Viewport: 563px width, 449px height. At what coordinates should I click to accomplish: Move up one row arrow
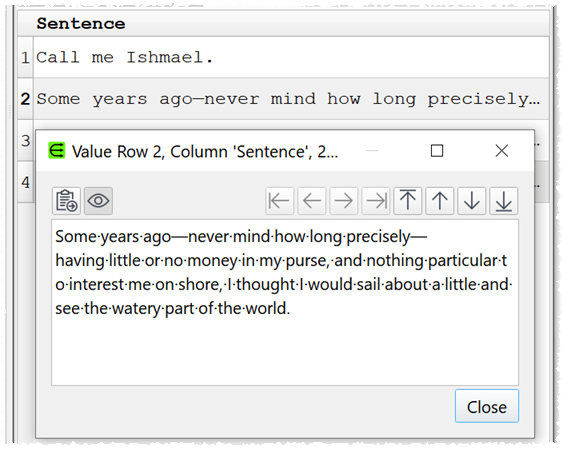click(439, 201)
